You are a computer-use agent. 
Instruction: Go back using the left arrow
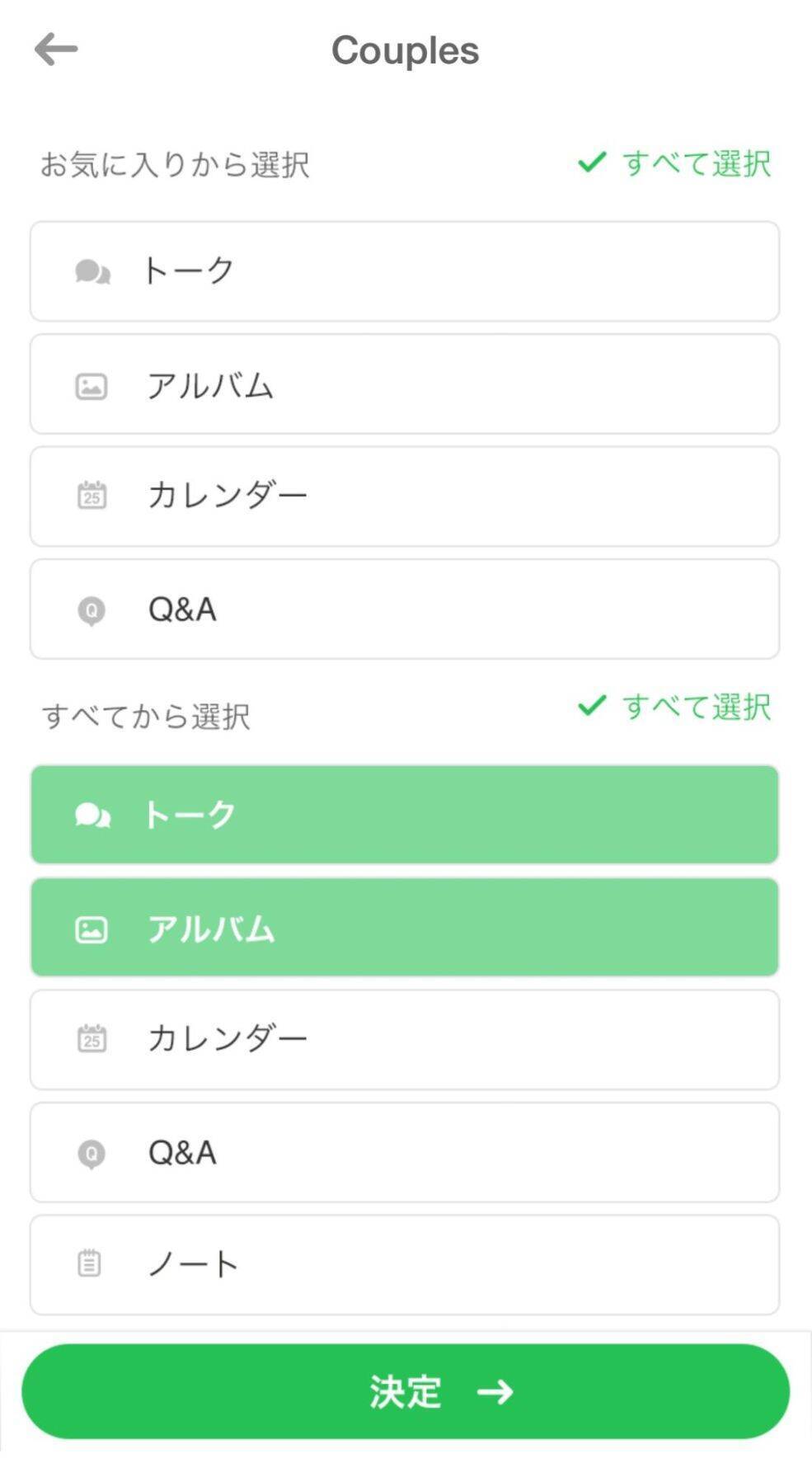point(56,49)
